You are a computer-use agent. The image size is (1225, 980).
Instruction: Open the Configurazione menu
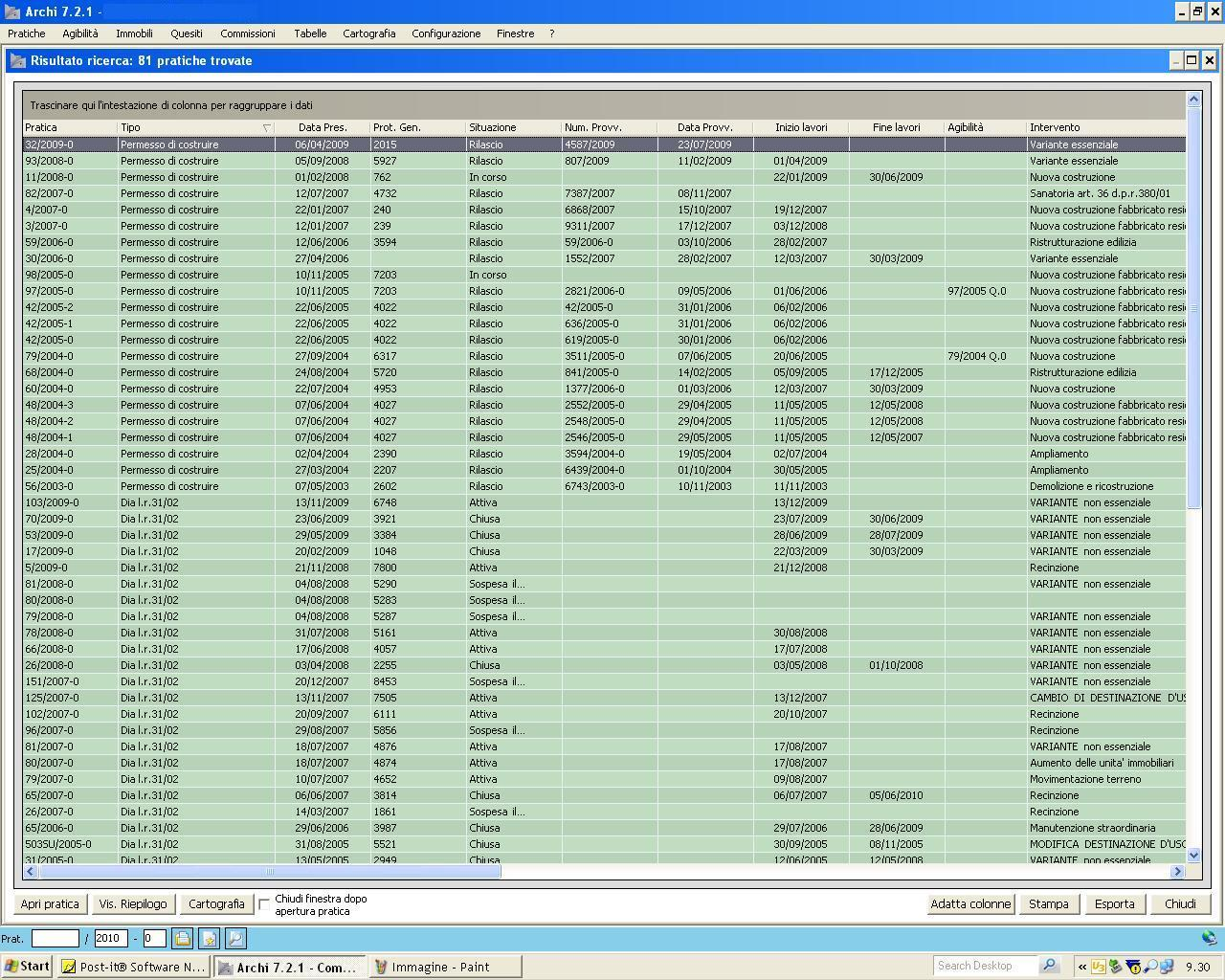(x=446, y=33)
